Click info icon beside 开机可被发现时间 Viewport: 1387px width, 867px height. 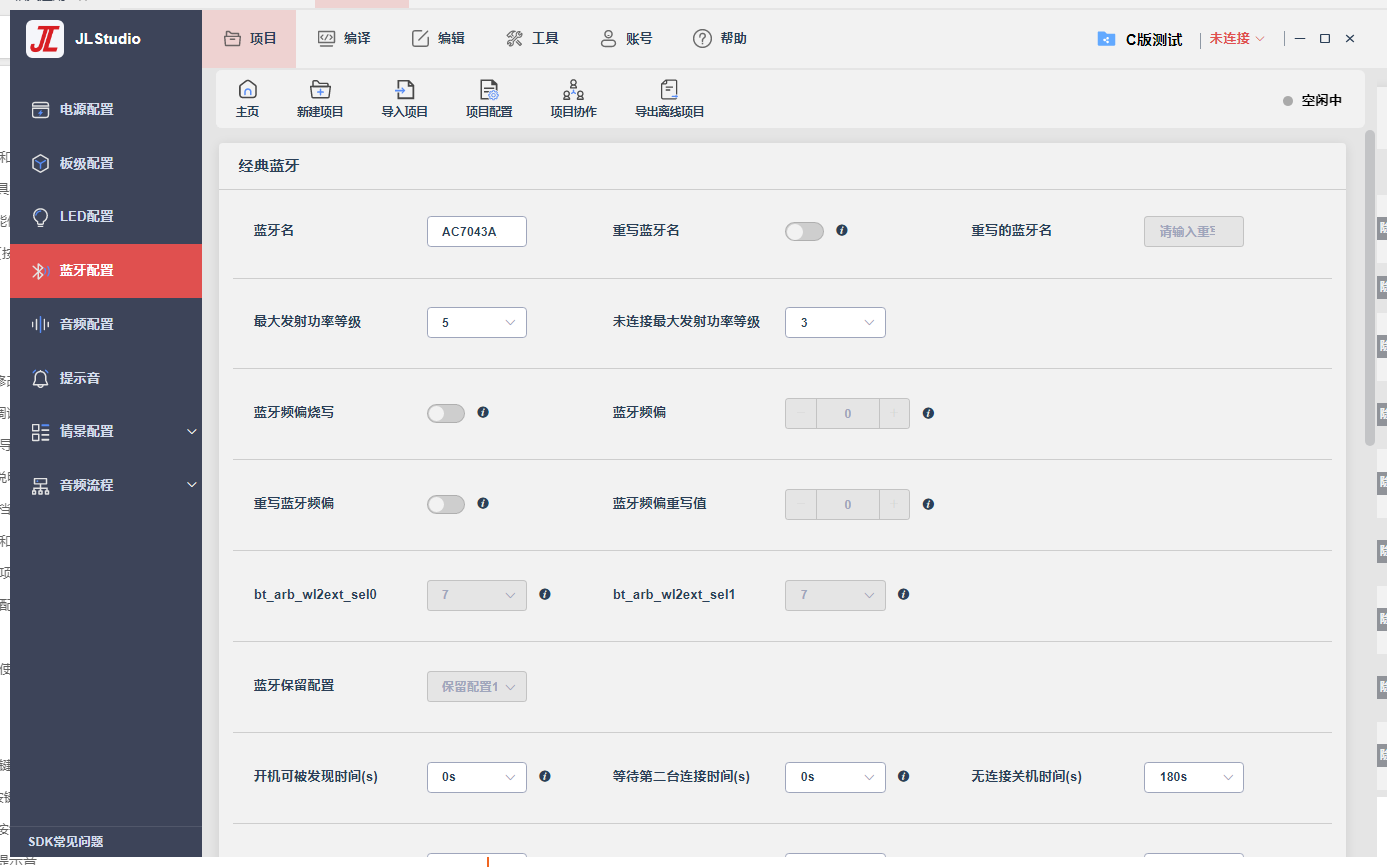[x=545, y=776]
